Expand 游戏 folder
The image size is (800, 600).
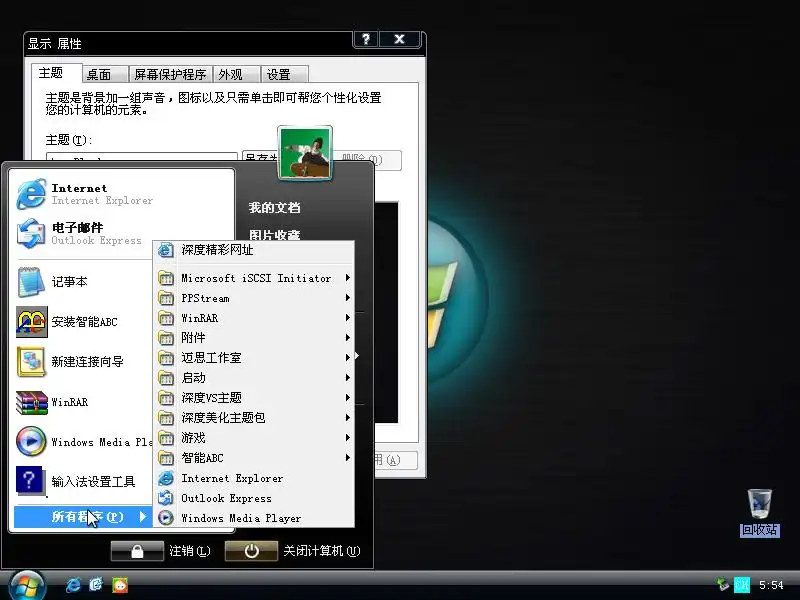(x=254, y=438)
